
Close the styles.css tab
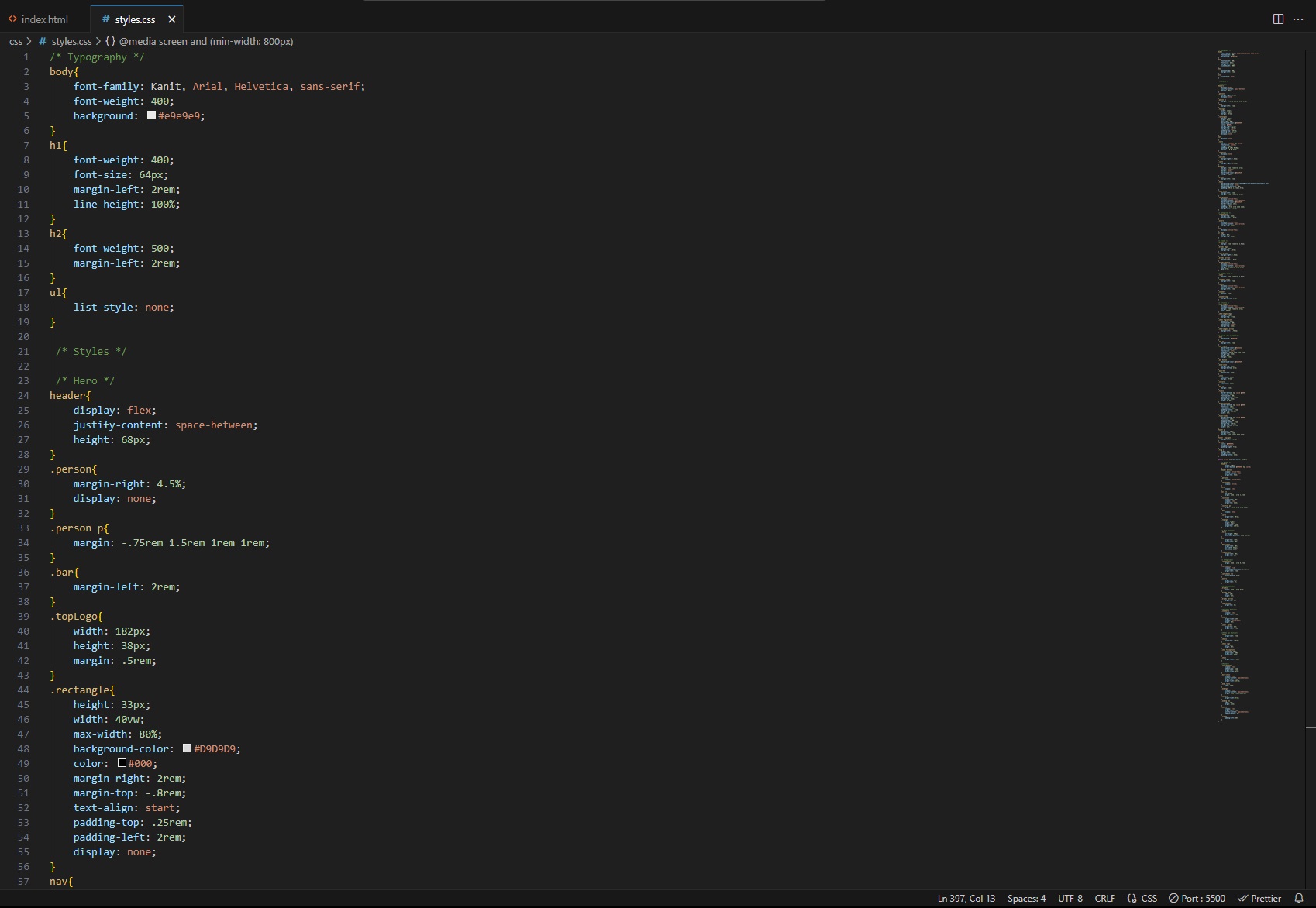172,19
